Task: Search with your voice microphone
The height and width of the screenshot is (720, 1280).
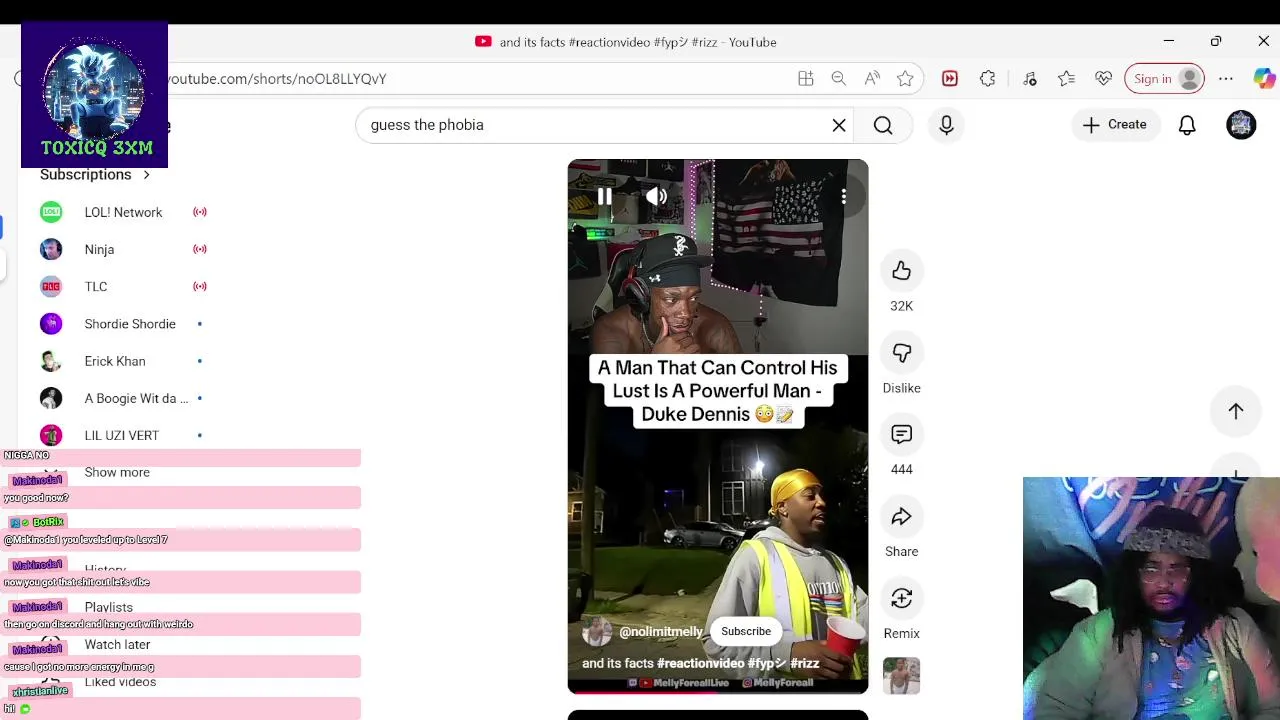Action: pos(946,125)
